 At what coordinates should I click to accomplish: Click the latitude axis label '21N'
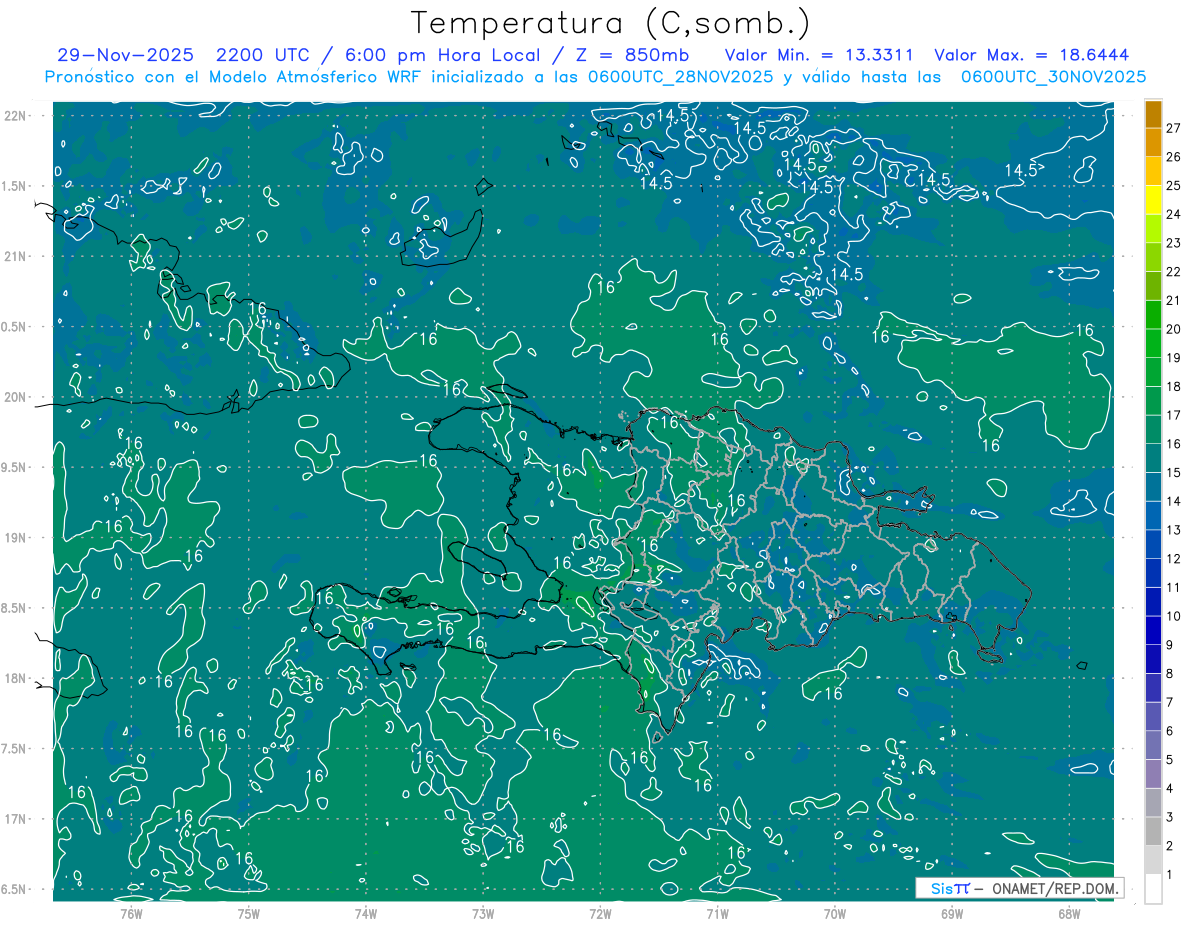[16, 257]
